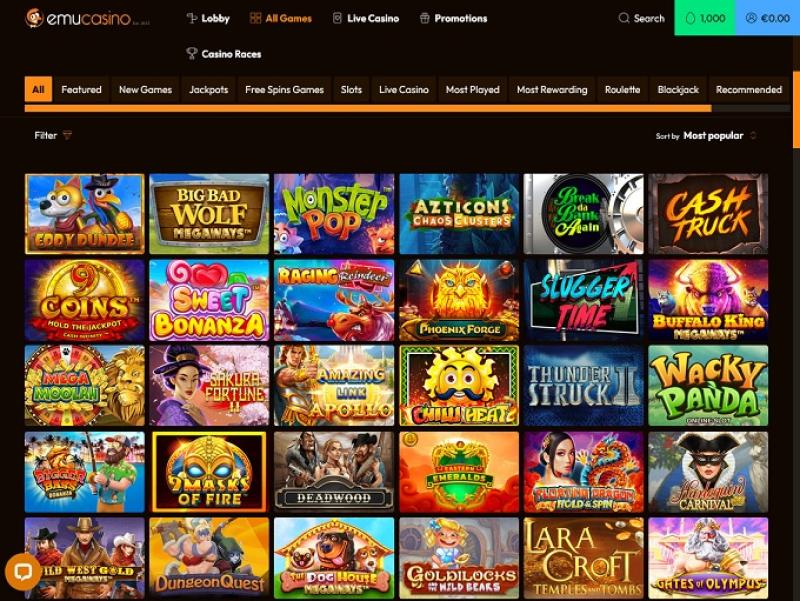This screenshot has width=800, height=601.
Task: Switch to the Free Spins Games tab
Action: (x=284, y=89)
